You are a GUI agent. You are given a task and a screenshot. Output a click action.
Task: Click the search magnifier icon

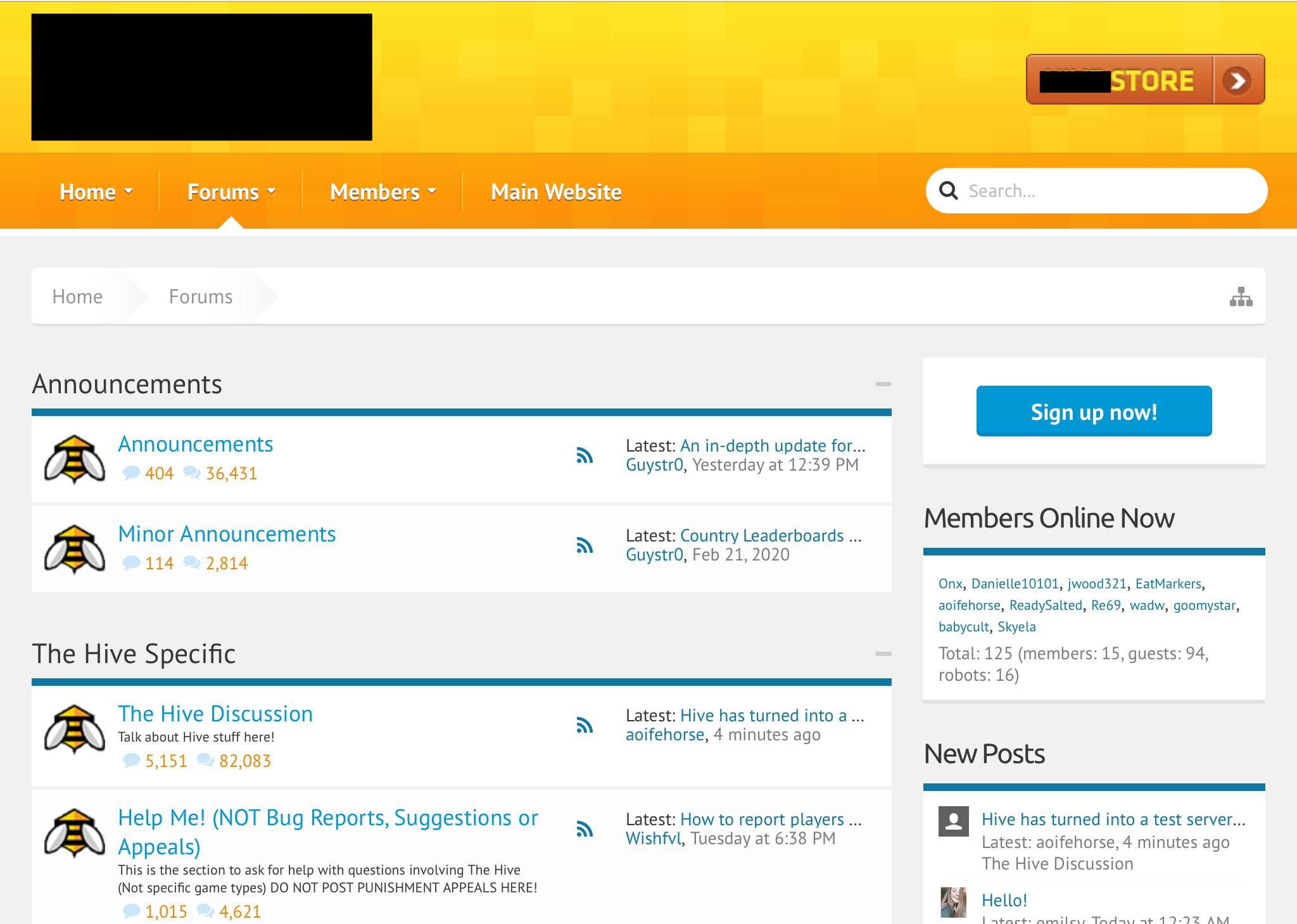pyautogui.click(x=948, y=191)
